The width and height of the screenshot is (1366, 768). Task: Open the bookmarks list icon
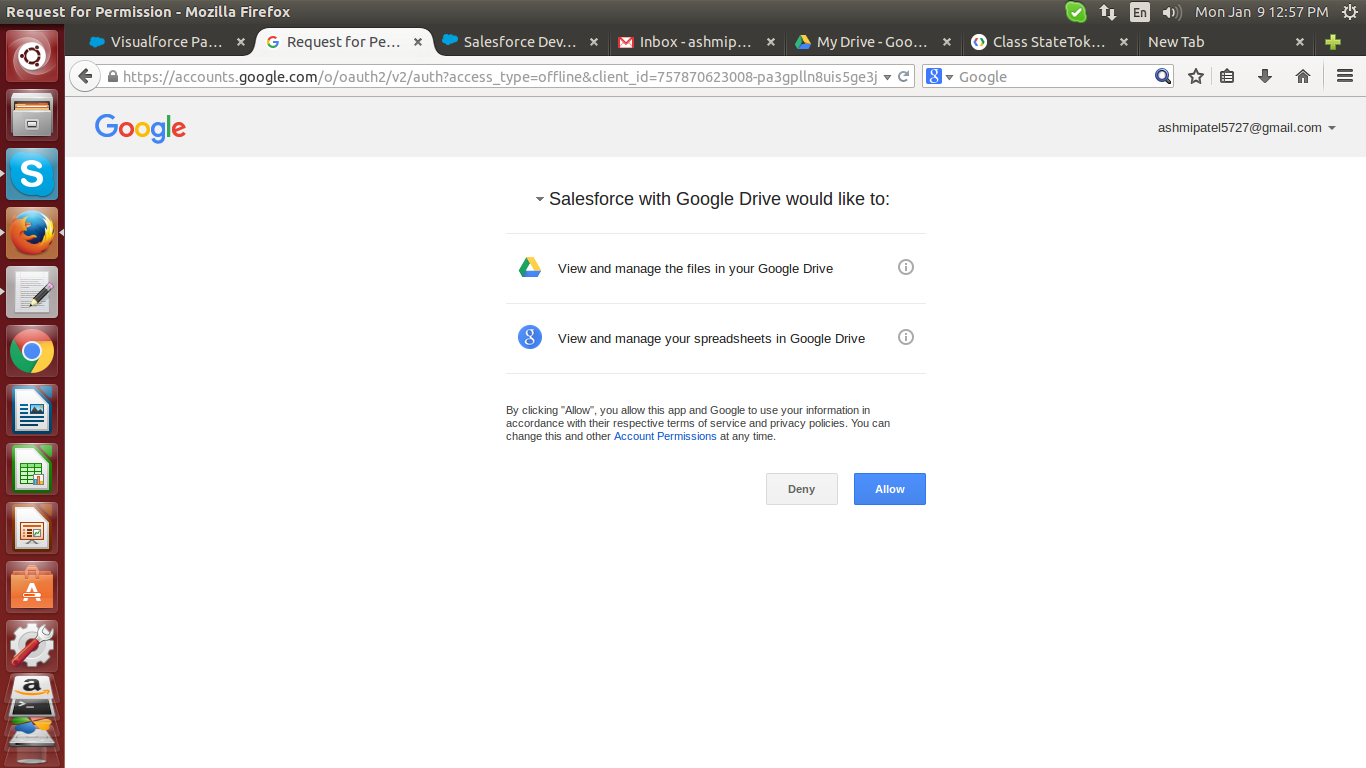[1227, 76]
